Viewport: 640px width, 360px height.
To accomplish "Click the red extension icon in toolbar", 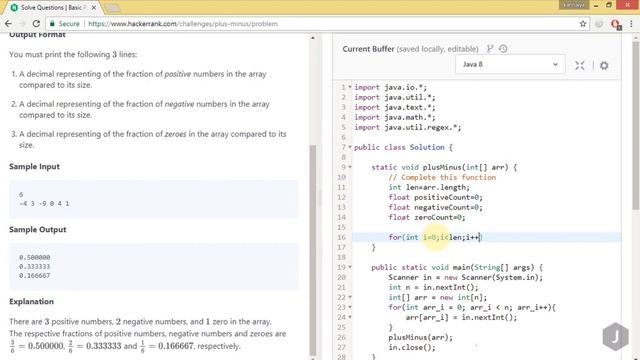I will pos(616,24).
